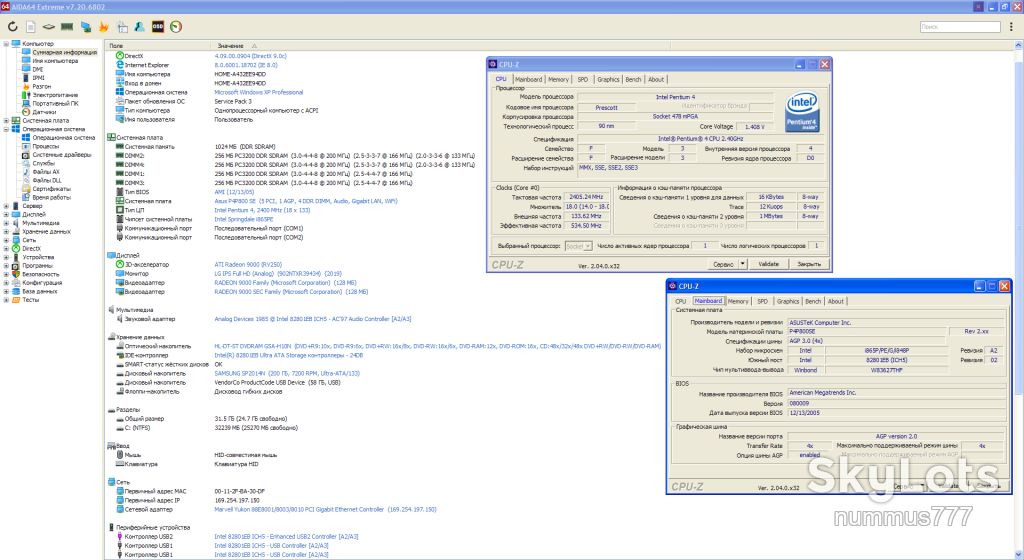Click Закрыть button in upper CPU-Z window
The height and width of the screenshot is (560, 1024).
click(809, 264)
